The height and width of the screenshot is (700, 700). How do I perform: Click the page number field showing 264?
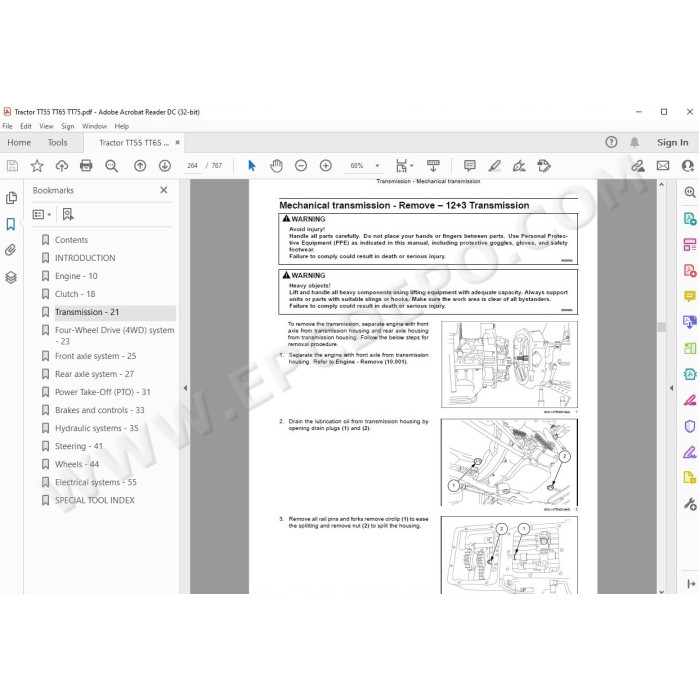point(192,166)
